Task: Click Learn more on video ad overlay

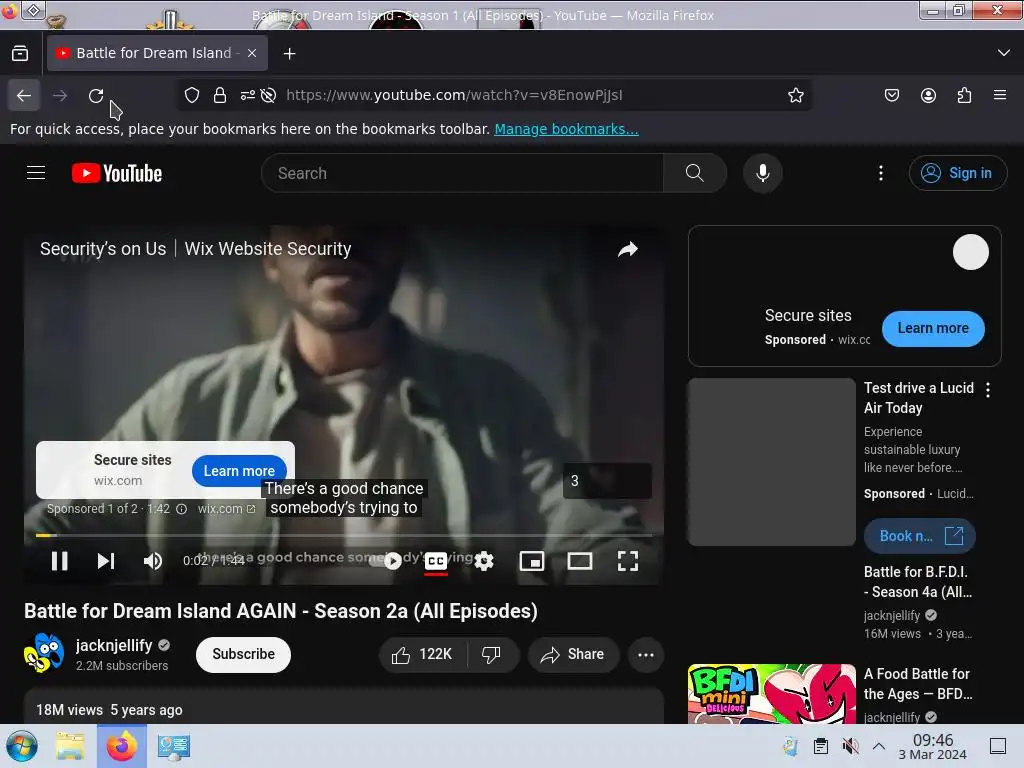Action: coord(239,471)
